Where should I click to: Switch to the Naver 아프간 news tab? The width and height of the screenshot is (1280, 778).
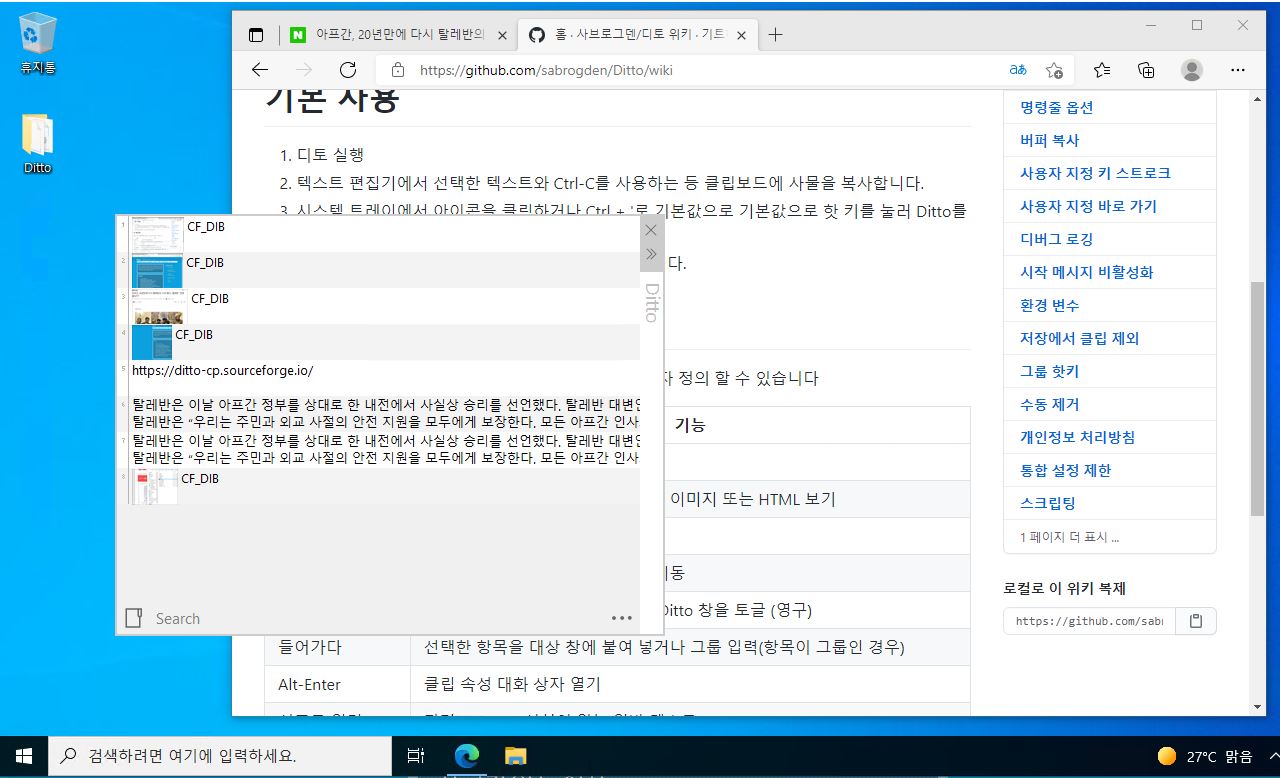(398, 35)
